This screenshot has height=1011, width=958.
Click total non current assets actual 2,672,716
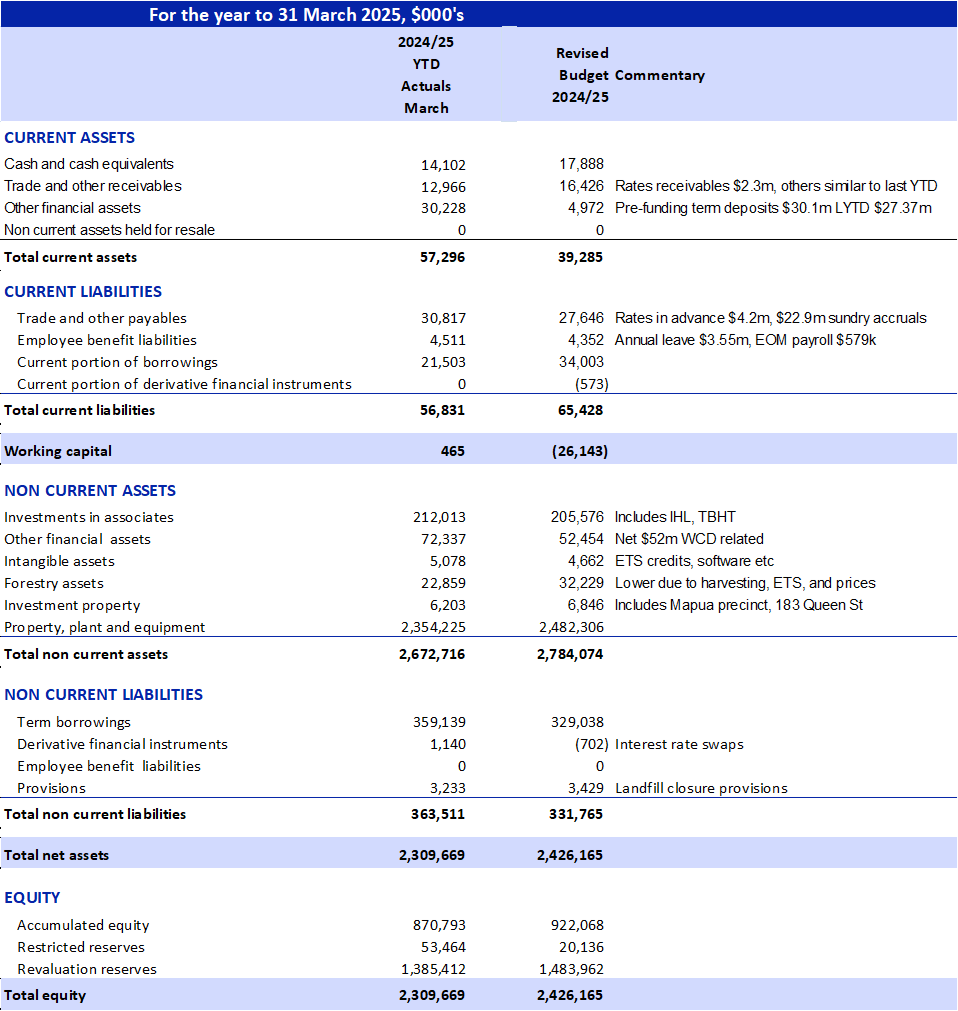pos(432,654)
